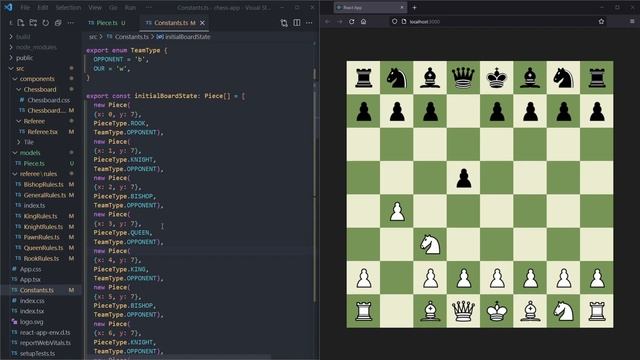Close the Constants.ts tab
Screen dimensions: 640x360
point(202,23)
